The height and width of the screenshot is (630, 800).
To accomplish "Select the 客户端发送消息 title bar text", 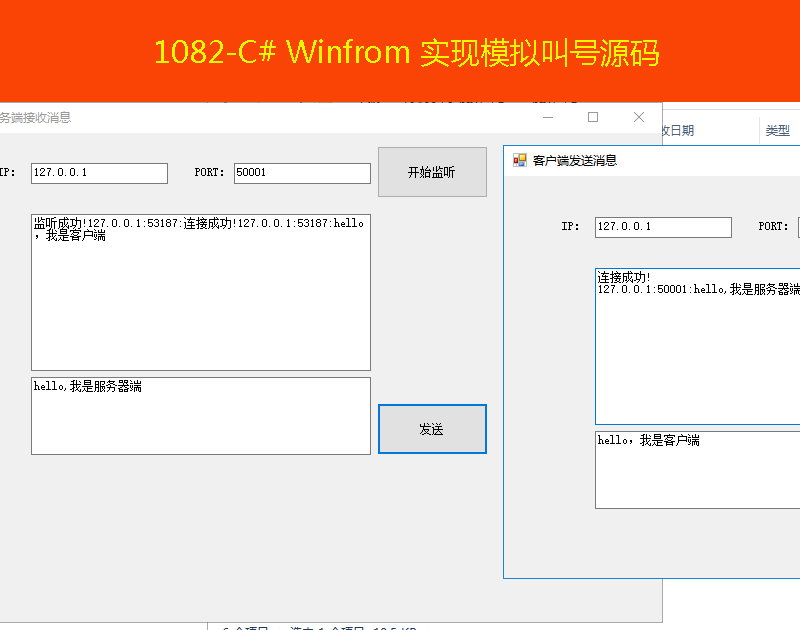I will (574, 161).
